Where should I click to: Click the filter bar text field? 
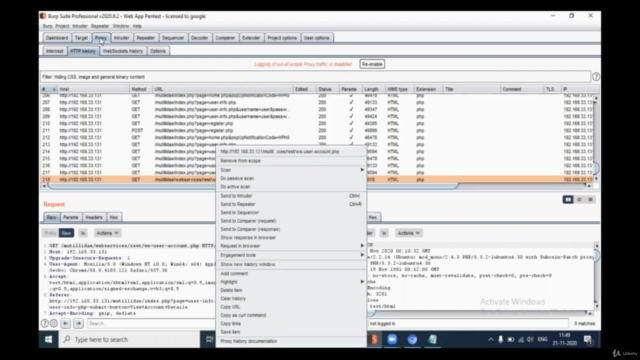[x=315, y=77]
